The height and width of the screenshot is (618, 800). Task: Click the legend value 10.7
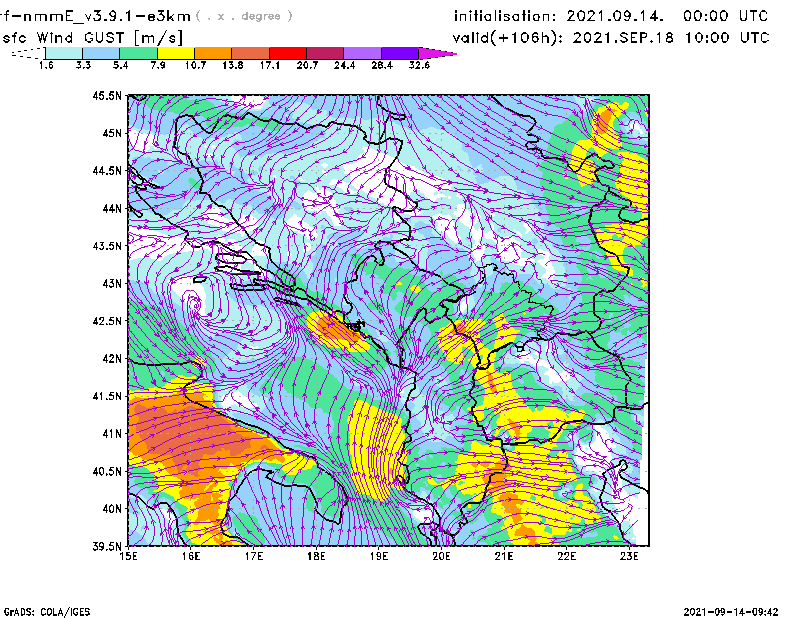point(195,65)
